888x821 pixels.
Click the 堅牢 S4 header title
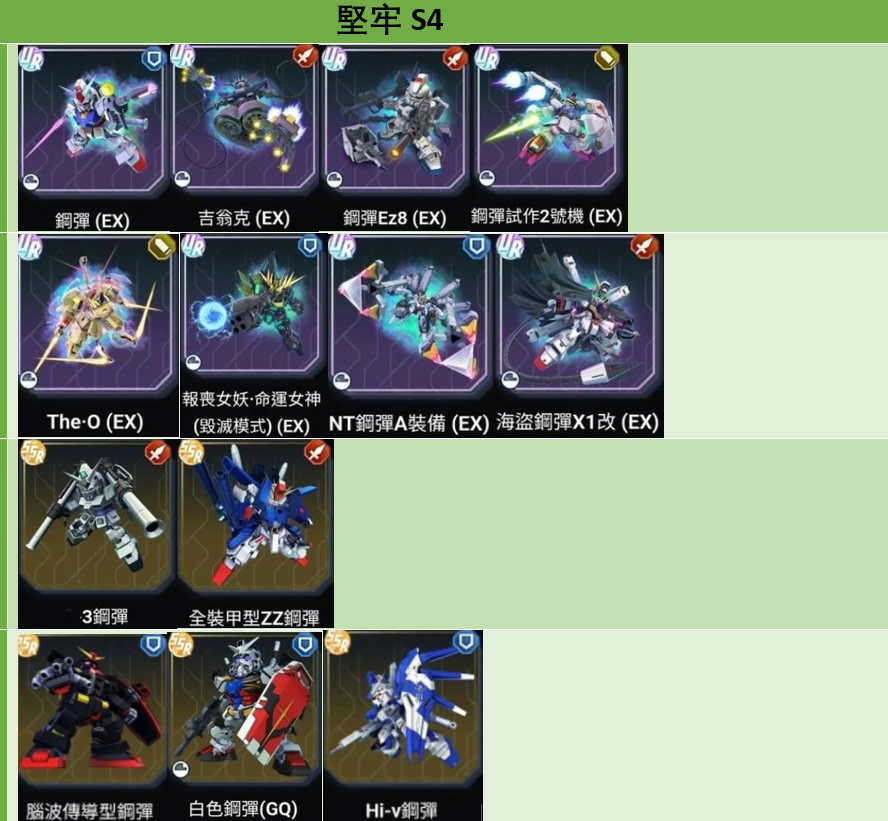point(390,20)
